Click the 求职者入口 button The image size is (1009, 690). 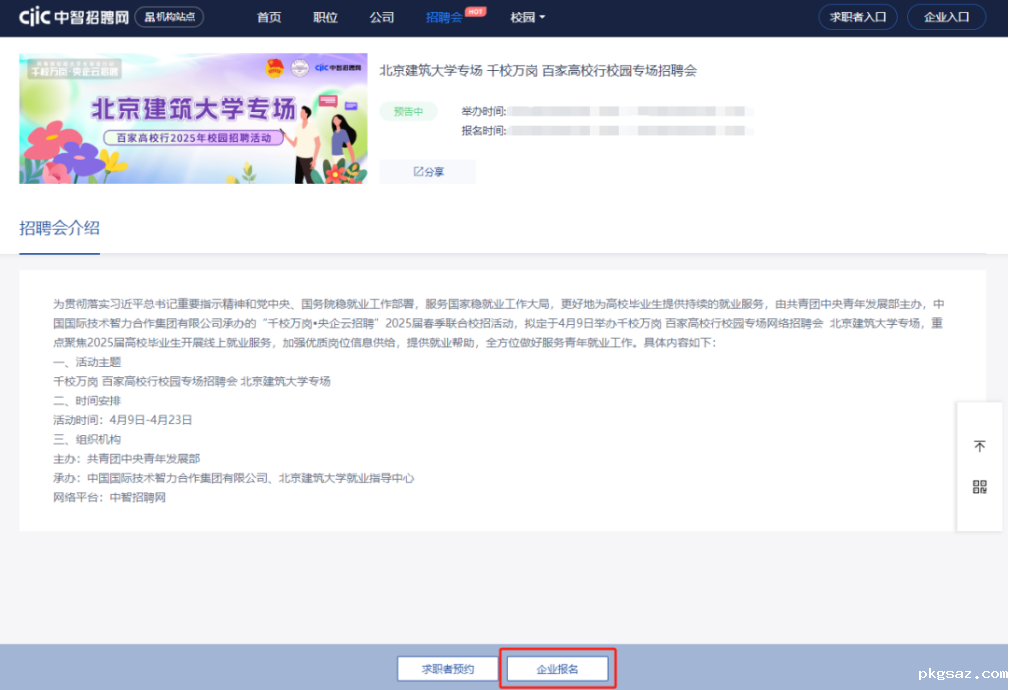(x=857, y=17)
